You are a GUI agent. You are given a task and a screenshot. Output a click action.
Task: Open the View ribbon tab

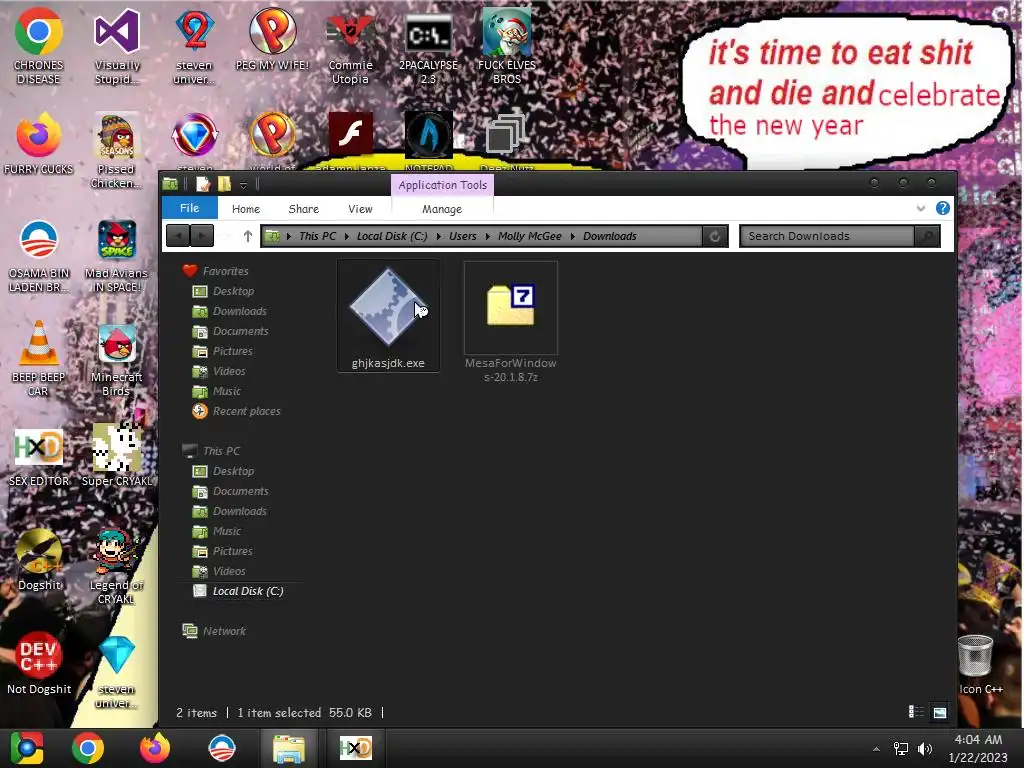[x=360, y=209]
